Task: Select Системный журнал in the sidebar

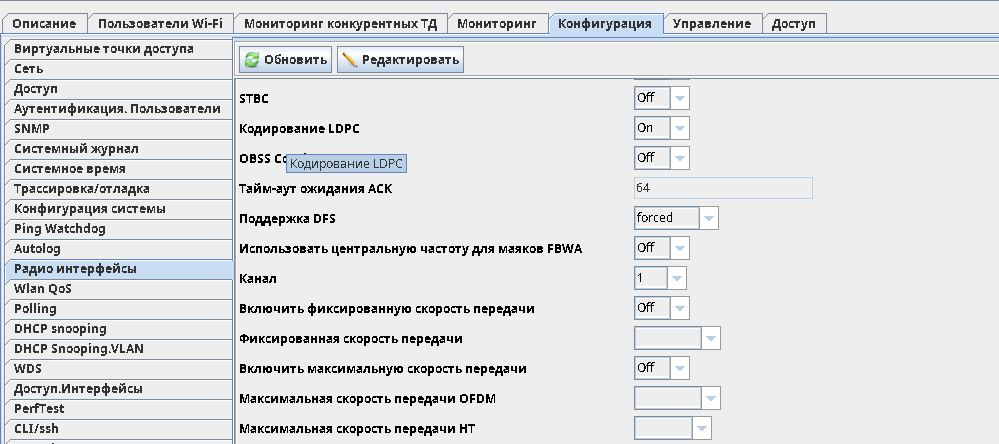Action: point(76,149)
